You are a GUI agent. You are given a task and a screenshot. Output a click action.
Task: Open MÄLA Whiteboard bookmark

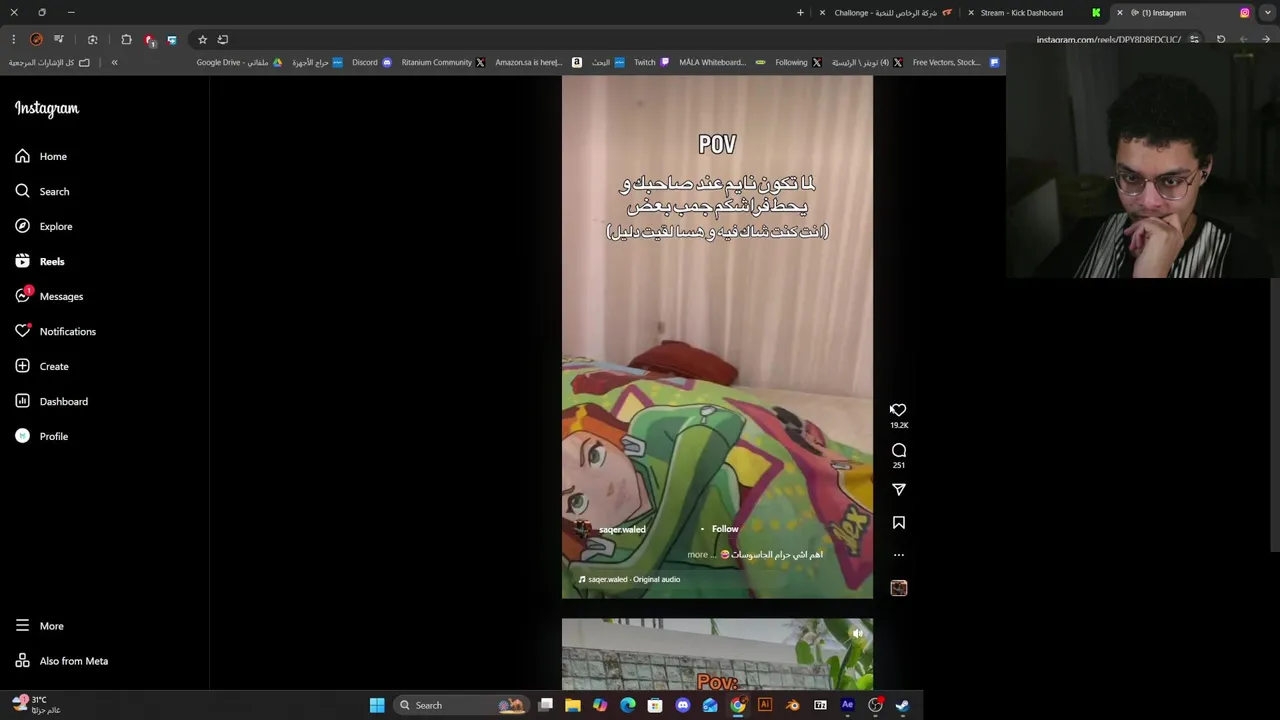[722, 62]
